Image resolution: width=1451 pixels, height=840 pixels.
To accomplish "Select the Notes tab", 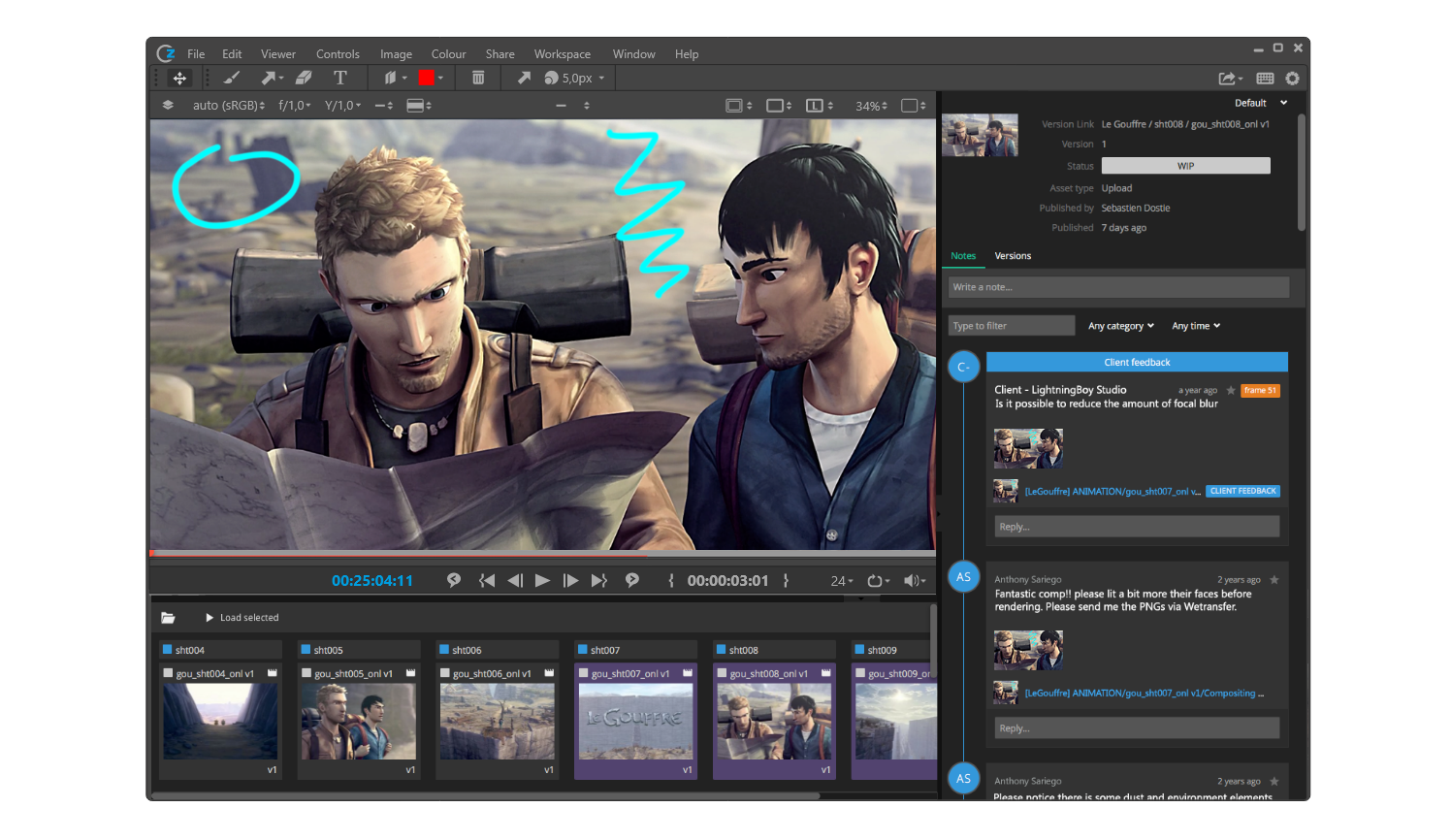I will click(x=963, y=256).
